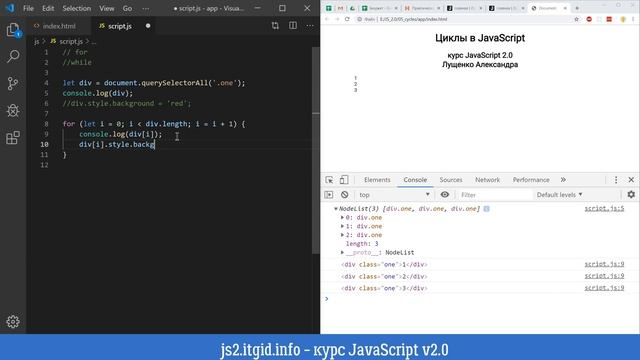Expand the 2: div.one node

[x=342, y=235]
